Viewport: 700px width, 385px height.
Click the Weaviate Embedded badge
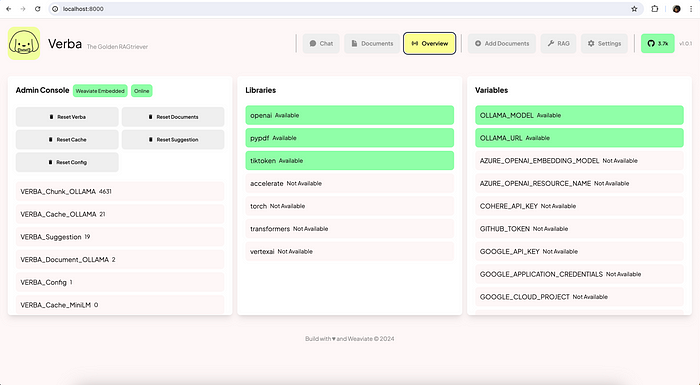pos(100,91)
